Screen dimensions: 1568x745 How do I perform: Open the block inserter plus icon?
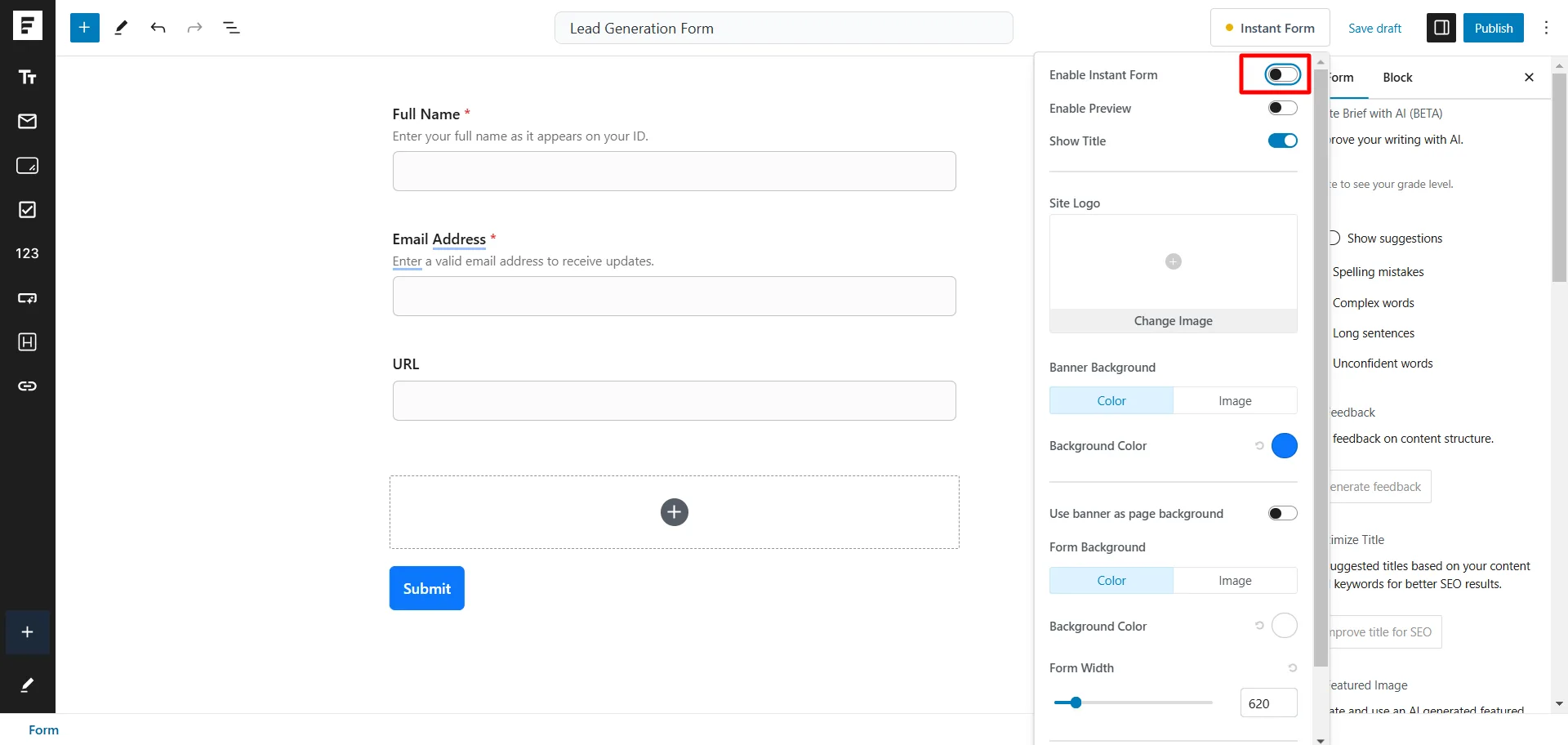(84, 27)
